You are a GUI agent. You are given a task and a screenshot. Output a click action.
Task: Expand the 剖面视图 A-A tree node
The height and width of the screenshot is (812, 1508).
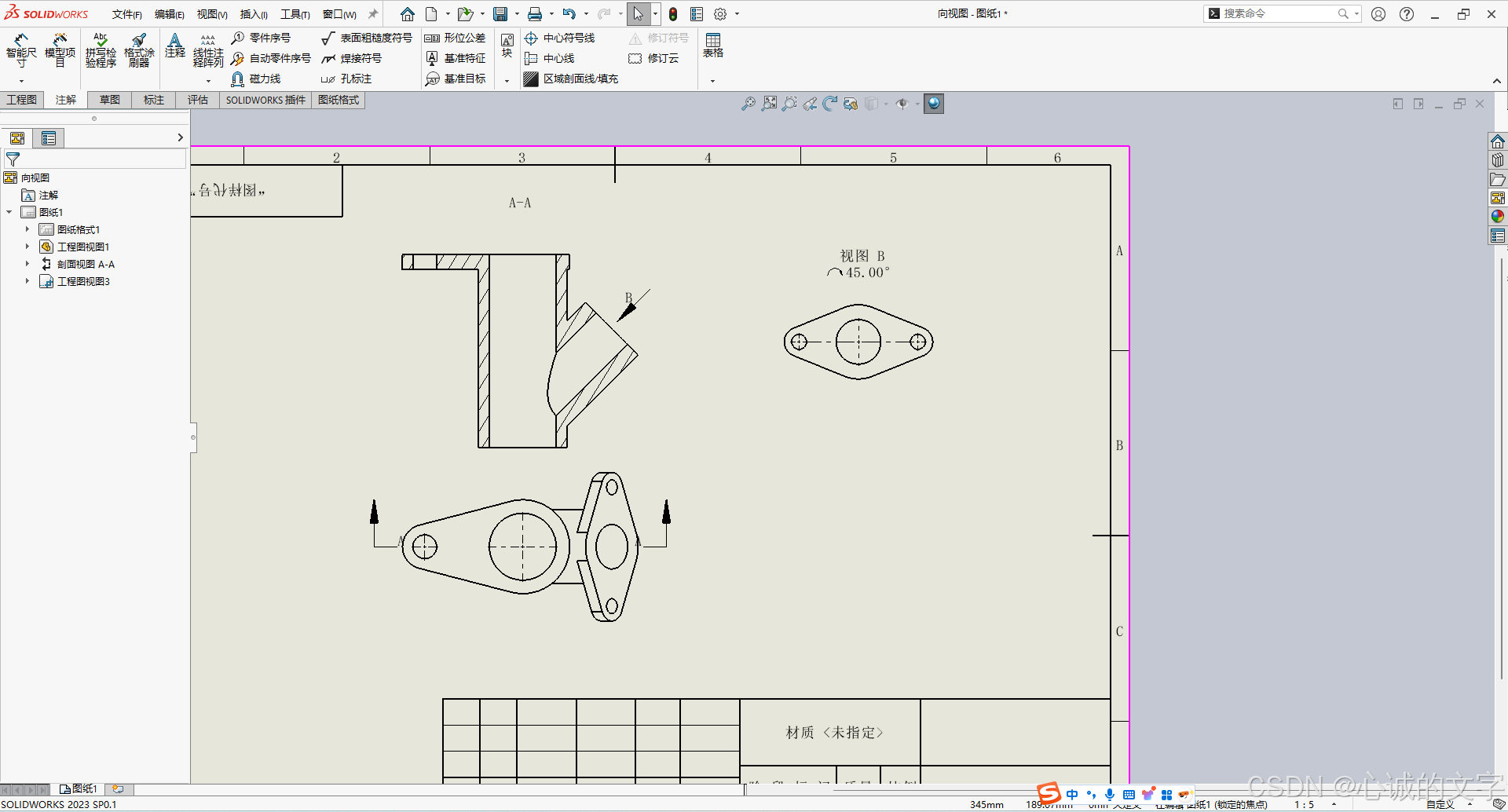click(x=27, y=264)
